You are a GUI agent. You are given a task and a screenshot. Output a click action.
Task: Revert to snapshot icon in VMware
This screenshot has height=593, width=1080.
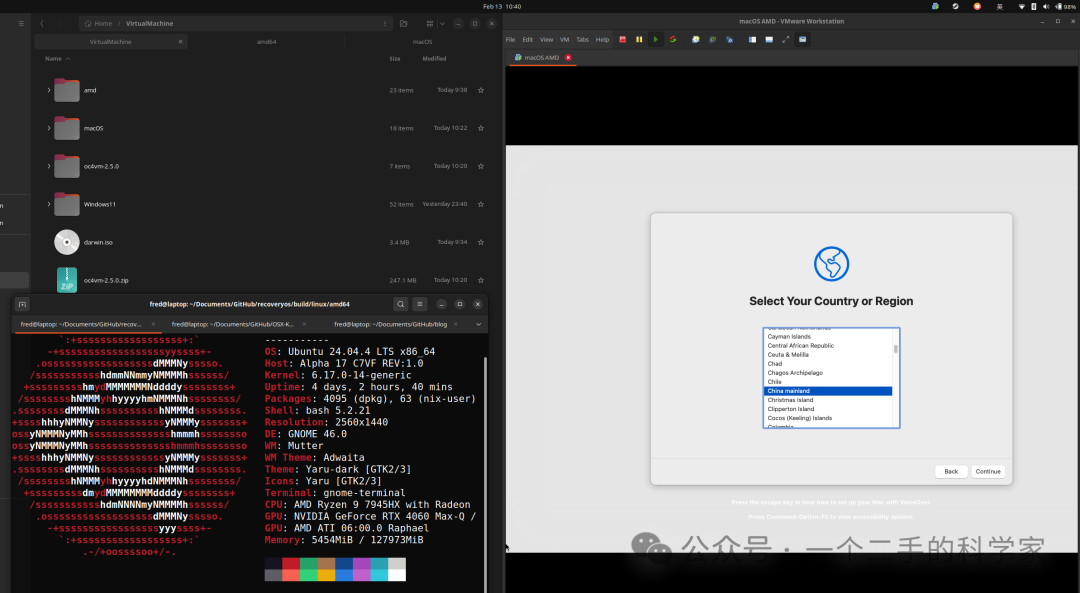coord(713,39)
